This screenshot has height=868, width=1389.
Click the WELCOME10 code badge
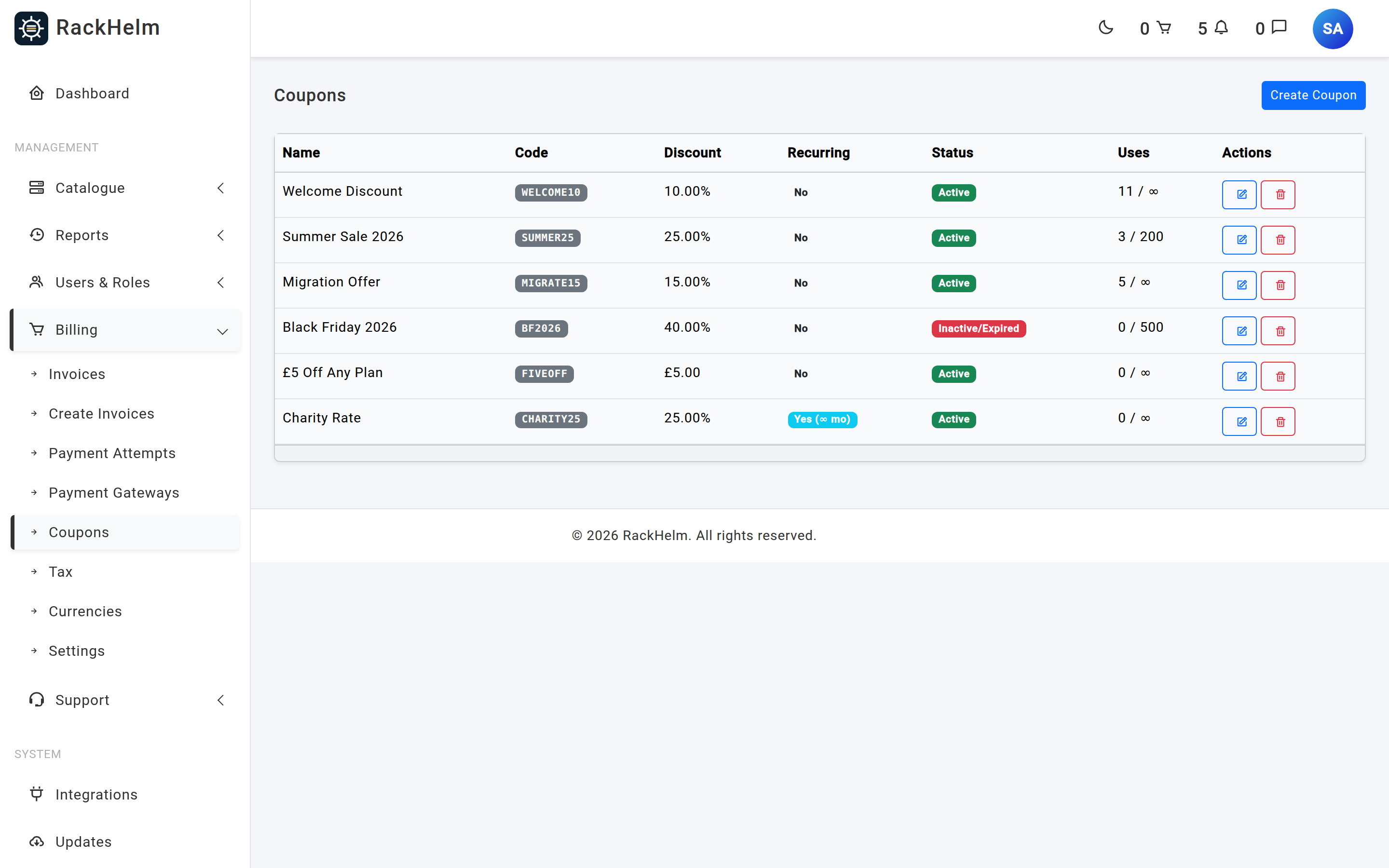pos(550,192)
